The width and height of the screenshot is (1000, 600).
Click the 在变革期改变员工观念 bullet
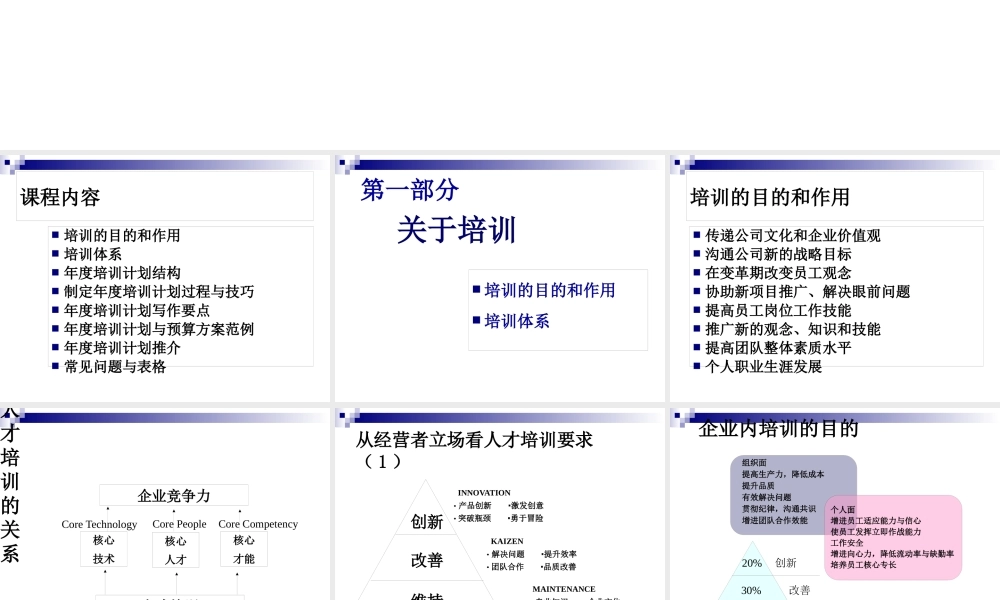coord(778,273)
